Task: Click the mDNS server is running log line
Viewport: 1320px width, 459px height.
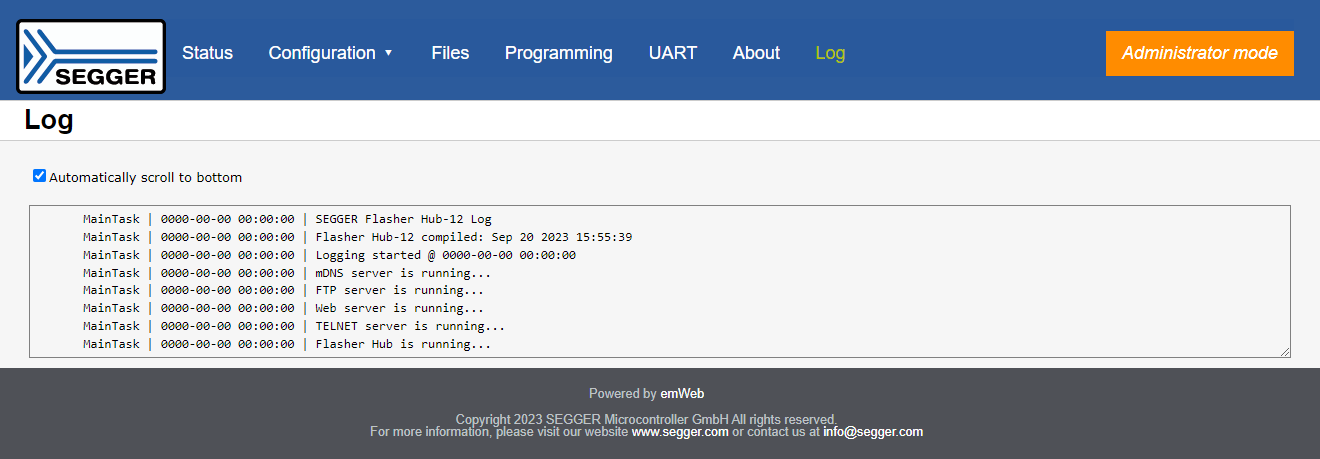Action: pyautogui.click(x=403, y=272)
